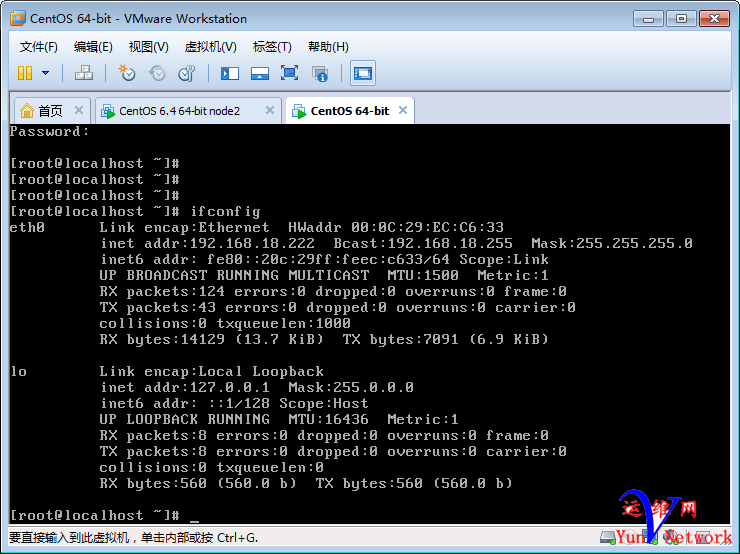Enter full screen mode icon

tap(289, 73)
